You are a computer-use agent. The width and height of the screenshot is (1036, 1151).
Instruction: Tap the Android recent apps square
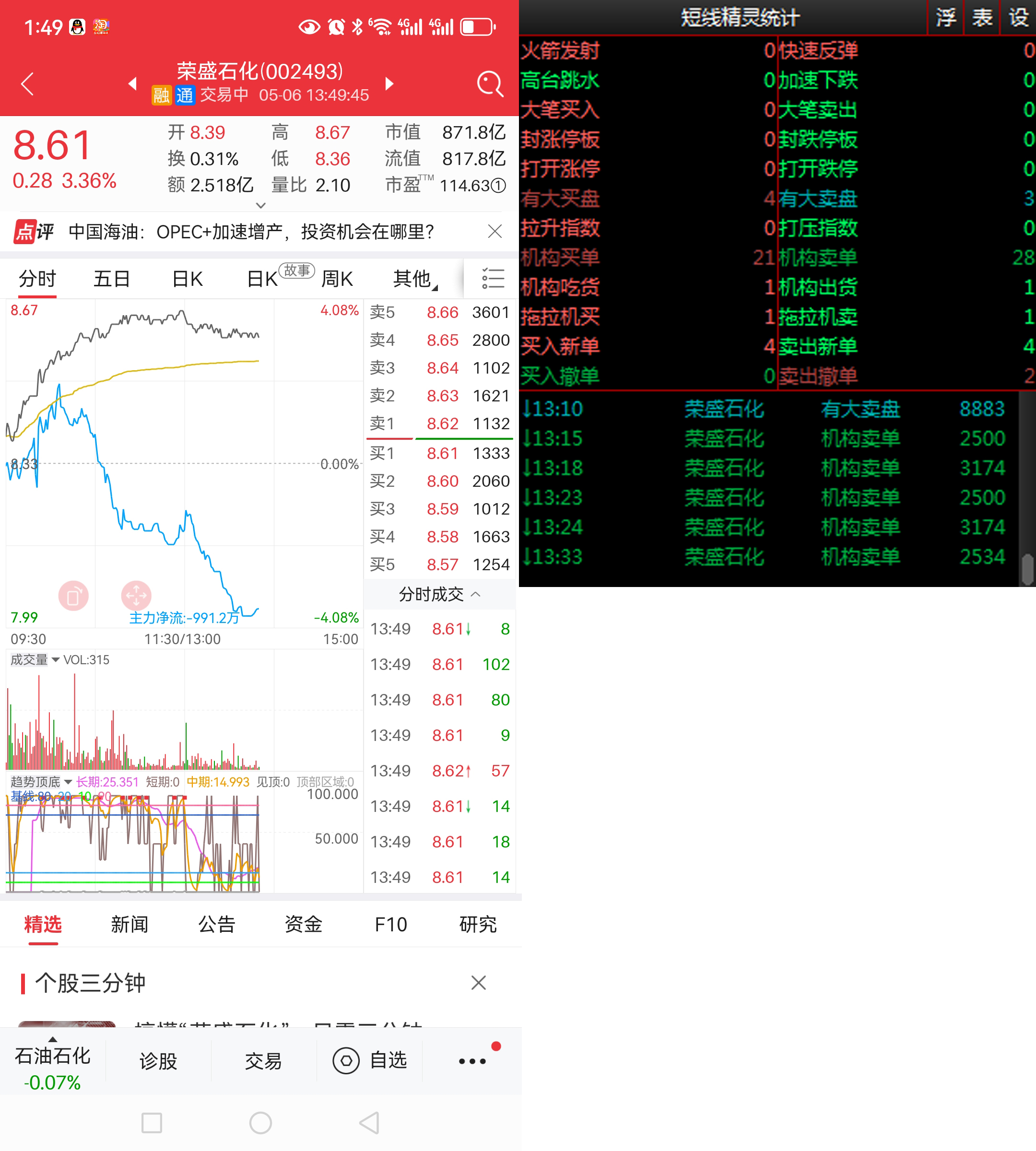tap(152, 1123)
